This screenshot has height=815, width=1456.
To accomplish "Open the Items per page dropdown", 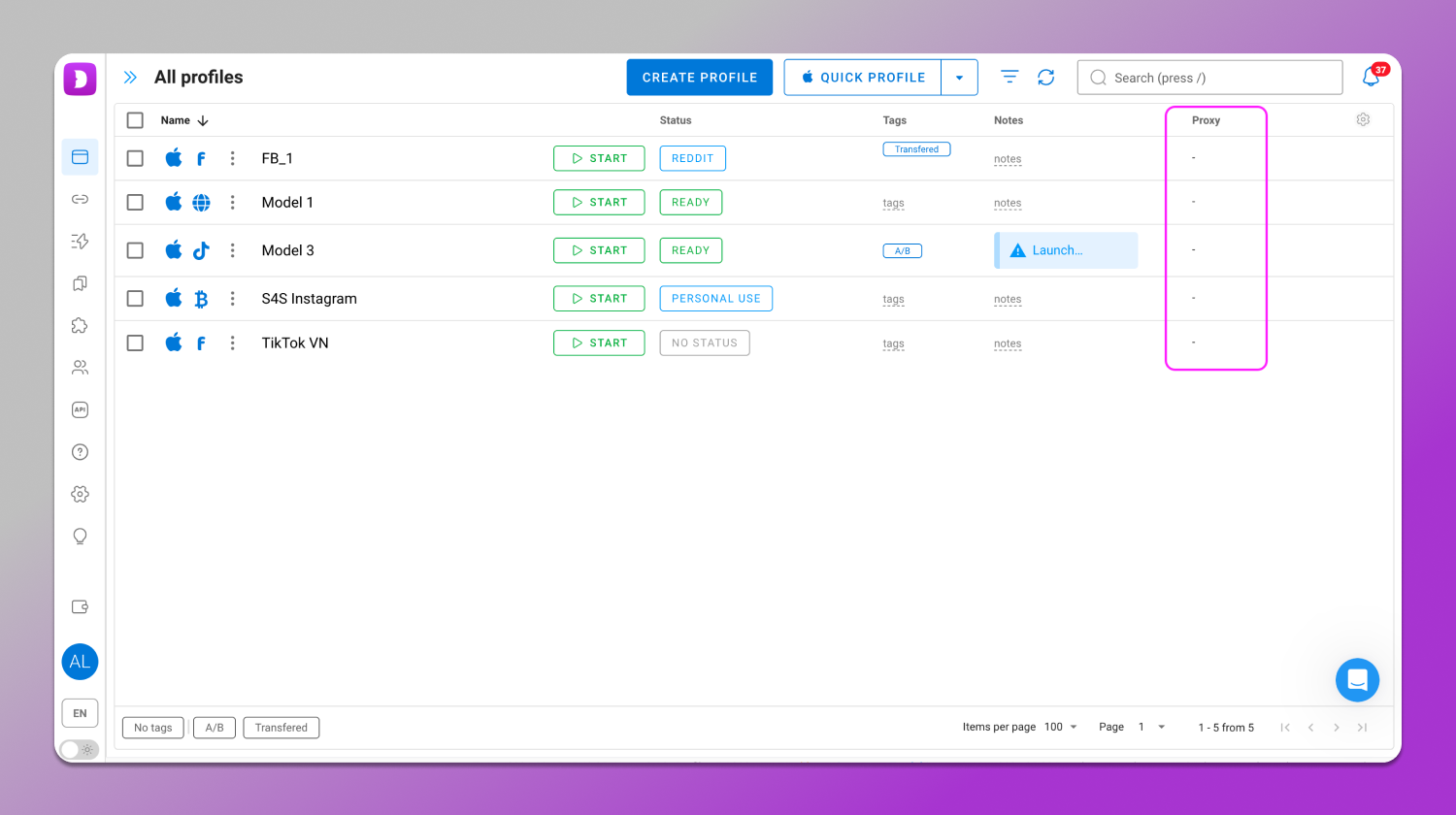I will [1061, 727].
